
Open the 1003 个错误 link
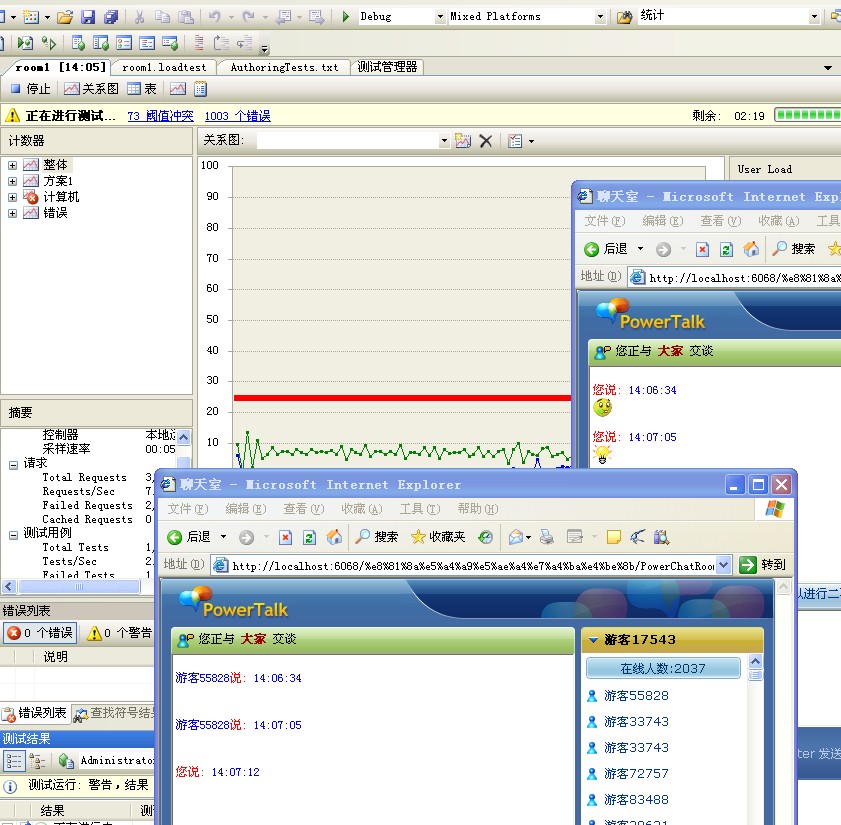click(238, 116)
